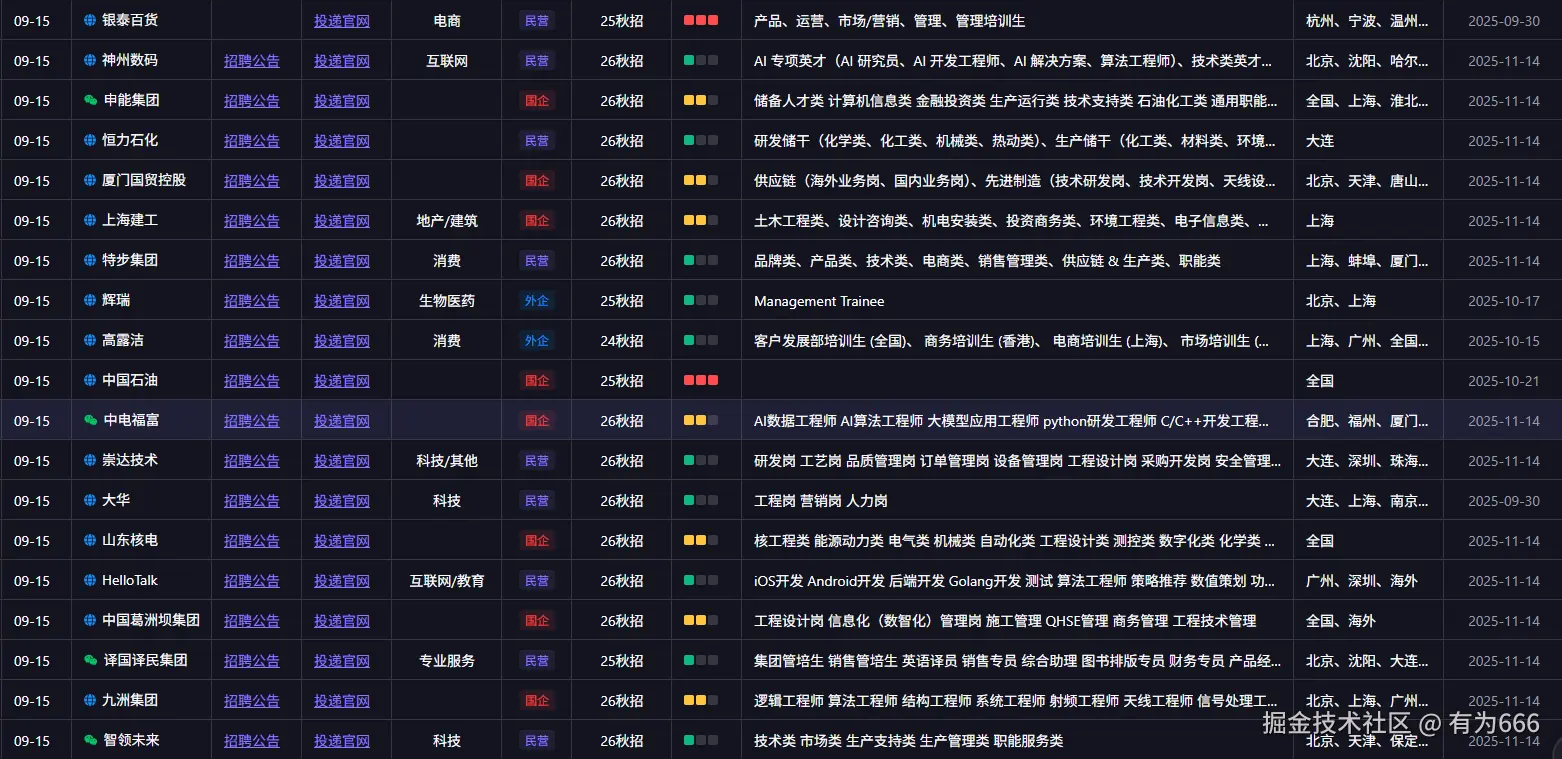Image resolution: width=1562 pixels, height=759 pixels.
Task: Open 招聘公告 link for 辉瑞
Action: (252, 301)
